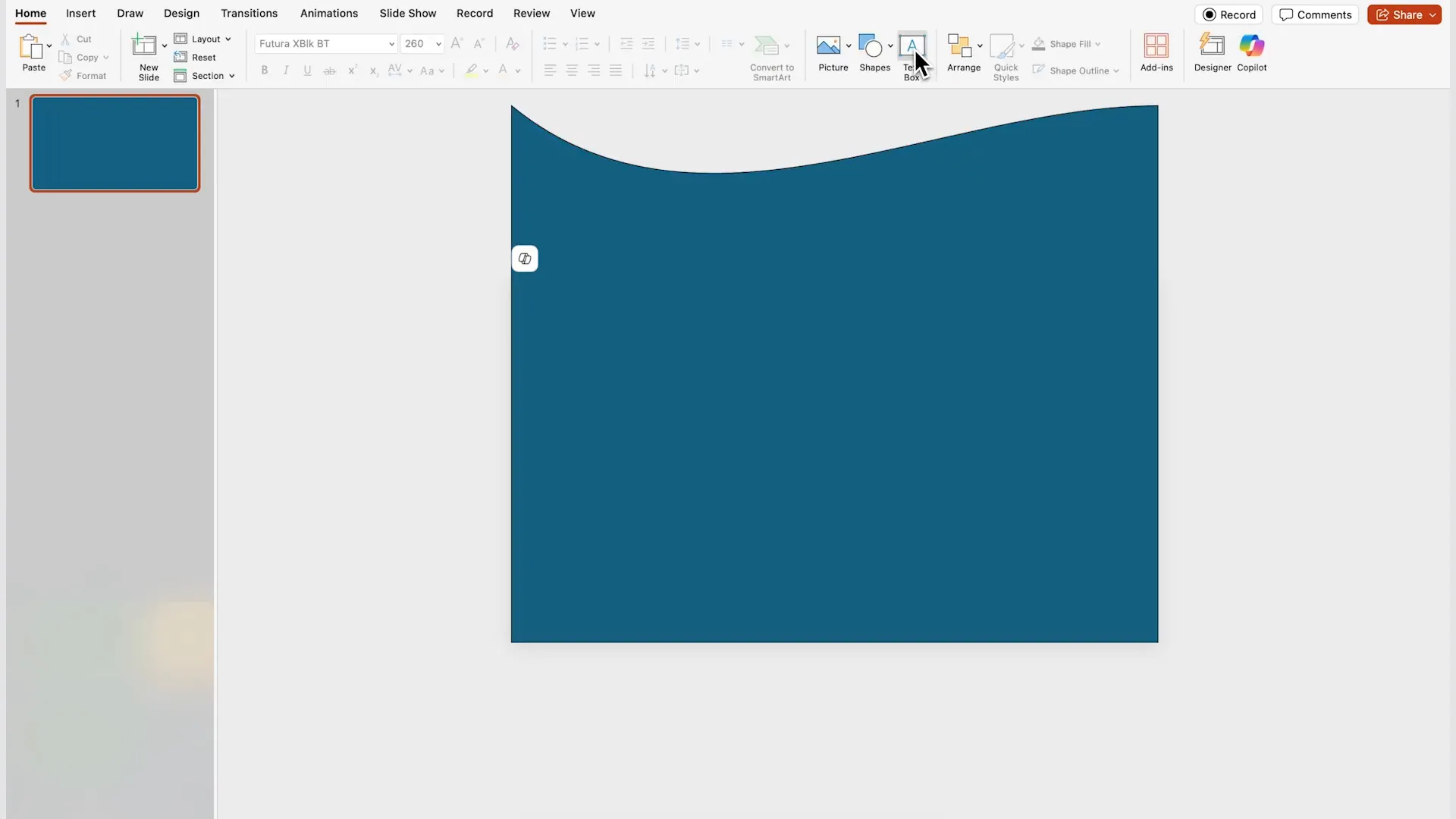Toggle italic formatting
This screenshot has width=1456, height=819.
(x=286, y=71)
